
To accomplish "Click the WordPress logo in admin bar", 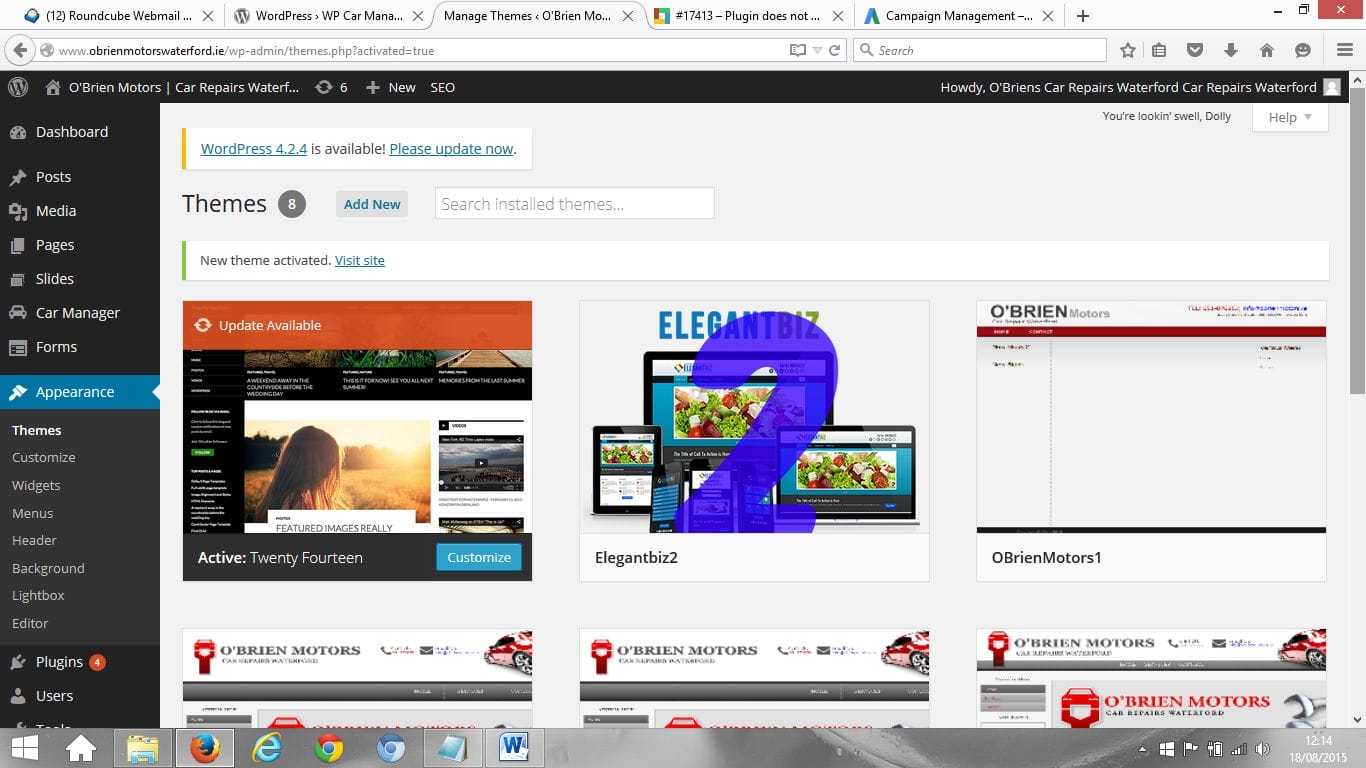I will [18, 87].
